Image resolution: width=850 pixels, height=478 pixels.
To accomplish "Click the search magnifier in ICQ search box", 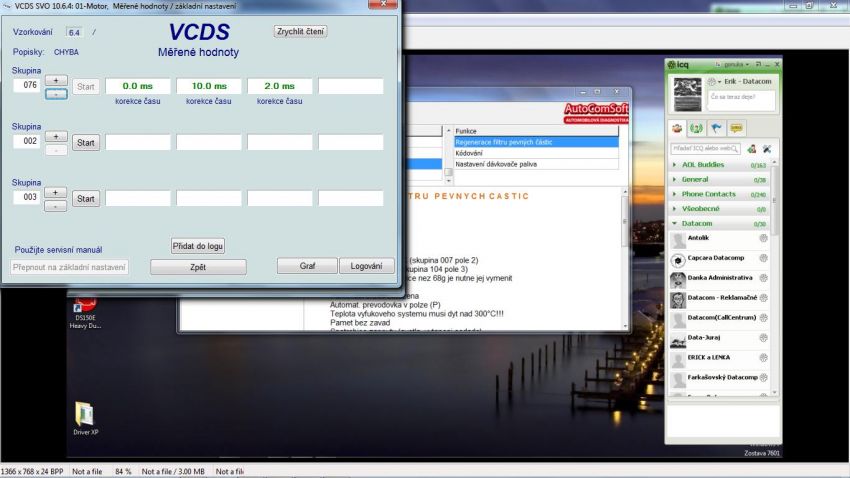I will (734, 148).
